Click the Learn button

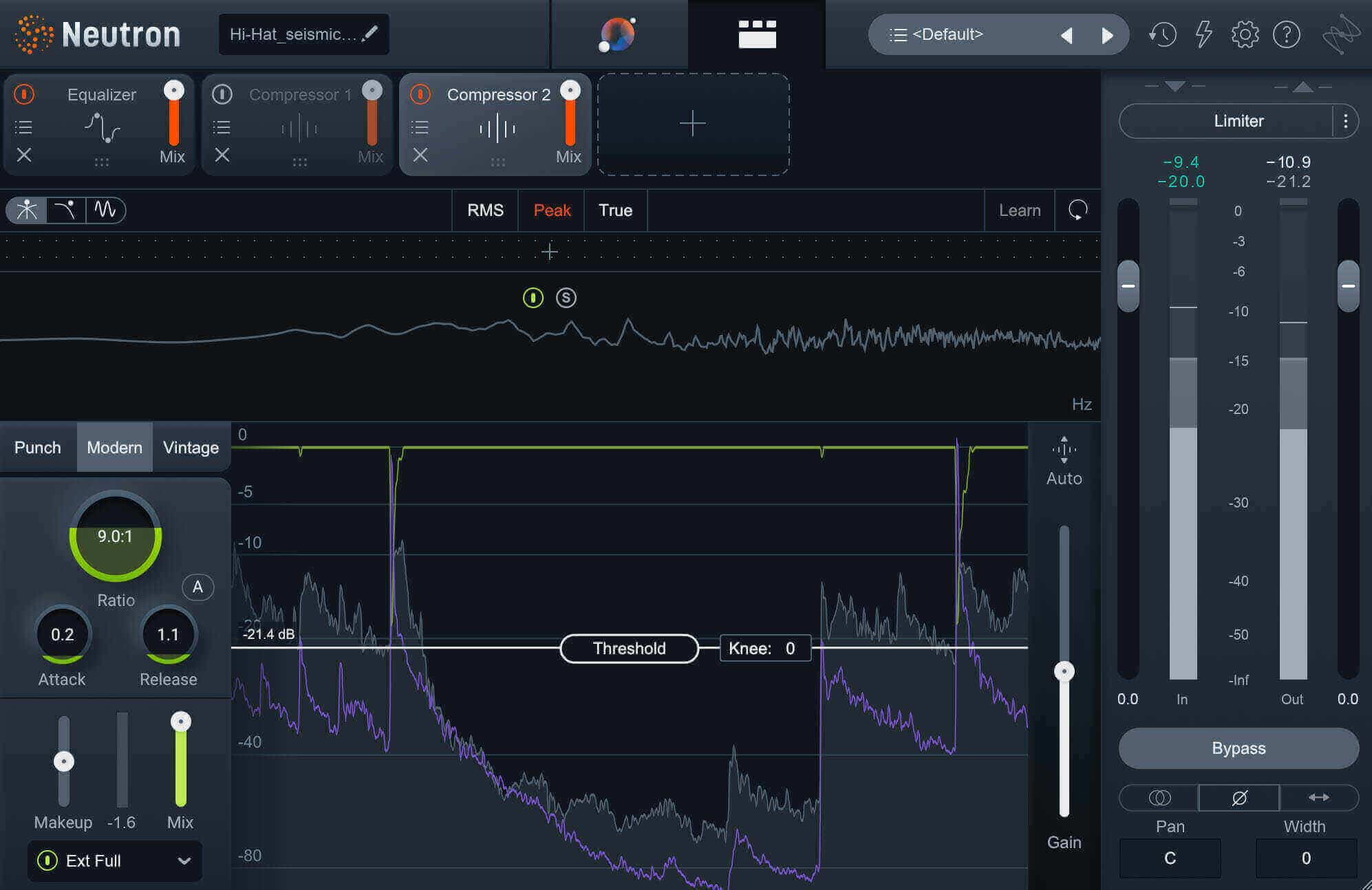[x=1019, y=210]
